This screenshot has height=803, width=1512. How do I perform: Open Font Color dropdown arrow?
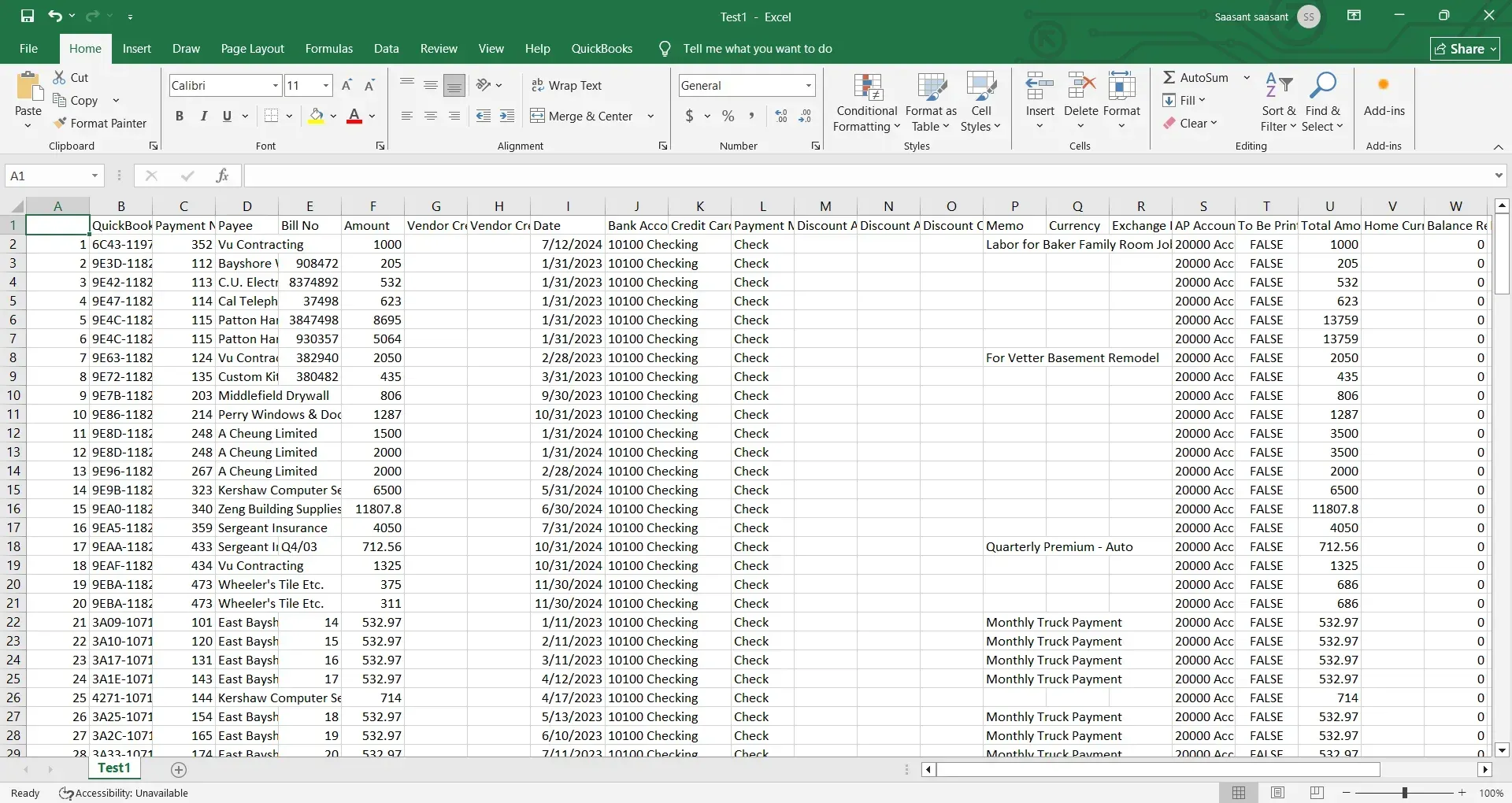[372, 117]
